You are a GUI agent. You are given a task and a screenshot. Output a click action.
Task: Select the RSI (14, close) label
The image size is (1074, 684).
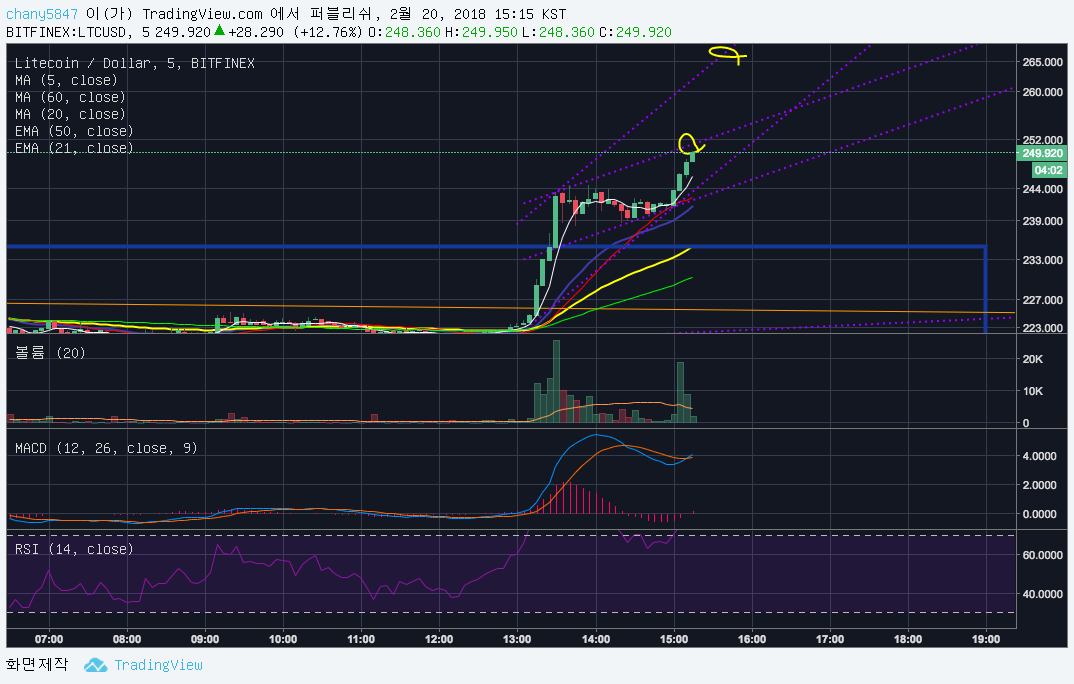(x=74, y=549)
